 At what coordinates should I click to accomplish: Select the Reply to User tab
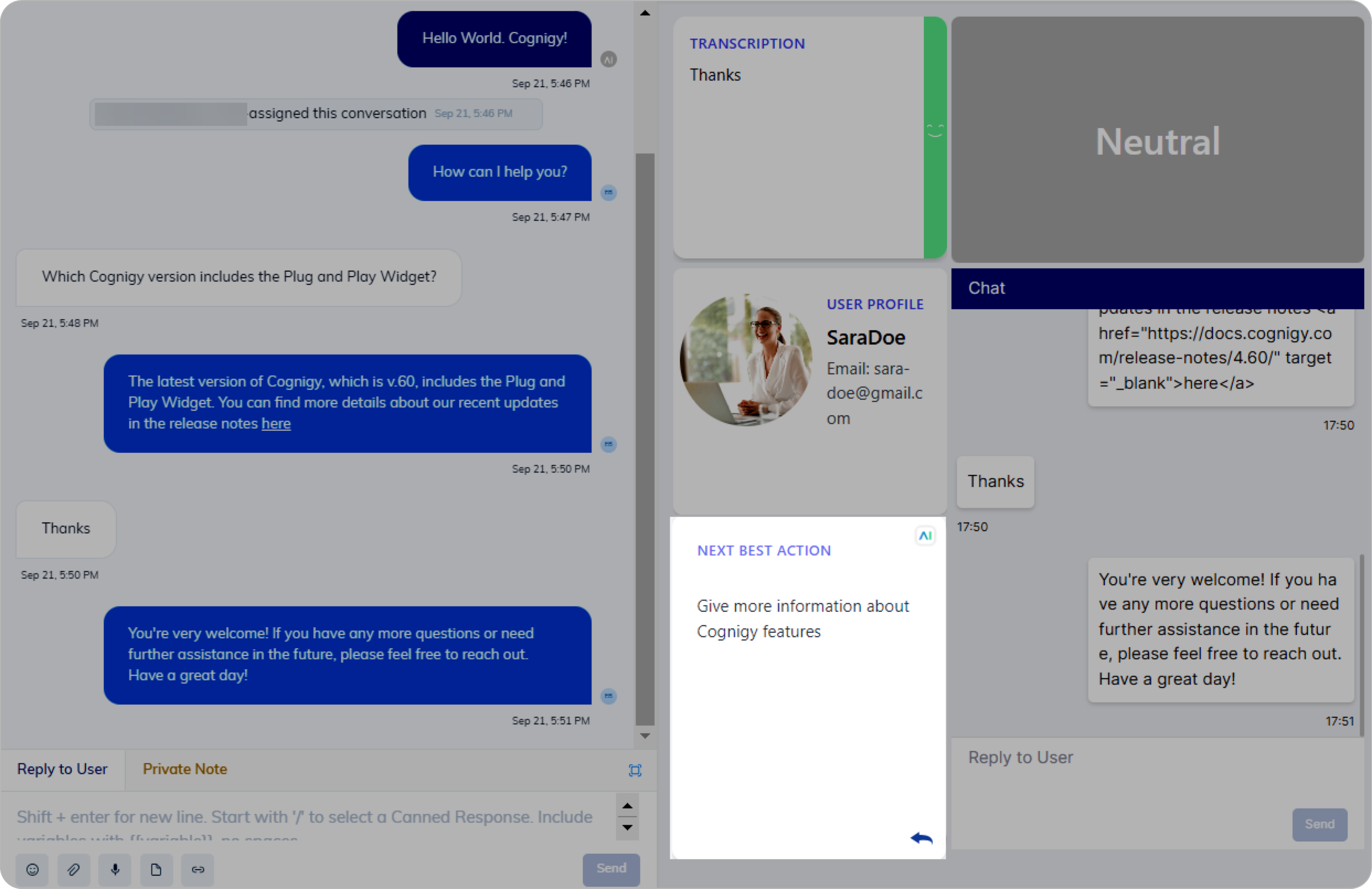[62, 769]
